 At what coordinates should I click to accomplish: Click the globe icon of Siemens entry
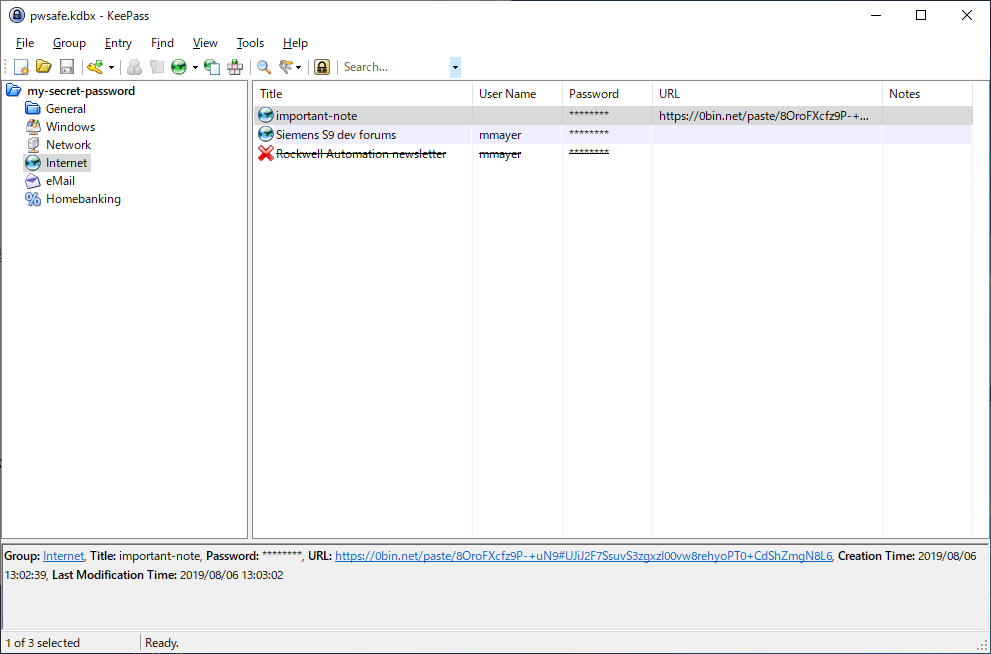(x=266, y=135)
